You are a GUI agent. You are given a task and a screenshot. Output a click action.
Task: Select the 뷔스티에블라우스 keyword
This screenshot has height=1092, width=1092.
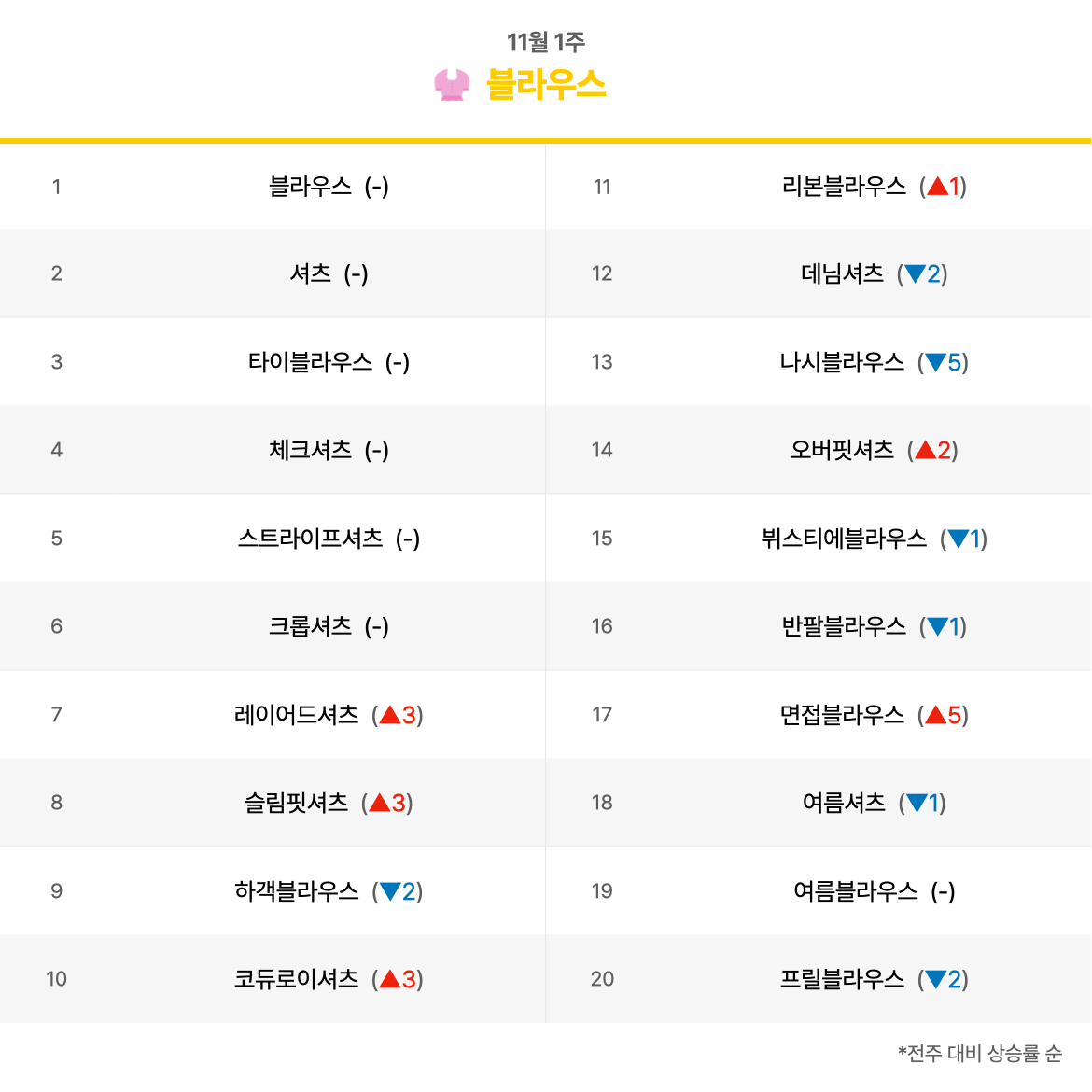pyautogui.click(x=844, y=539)
